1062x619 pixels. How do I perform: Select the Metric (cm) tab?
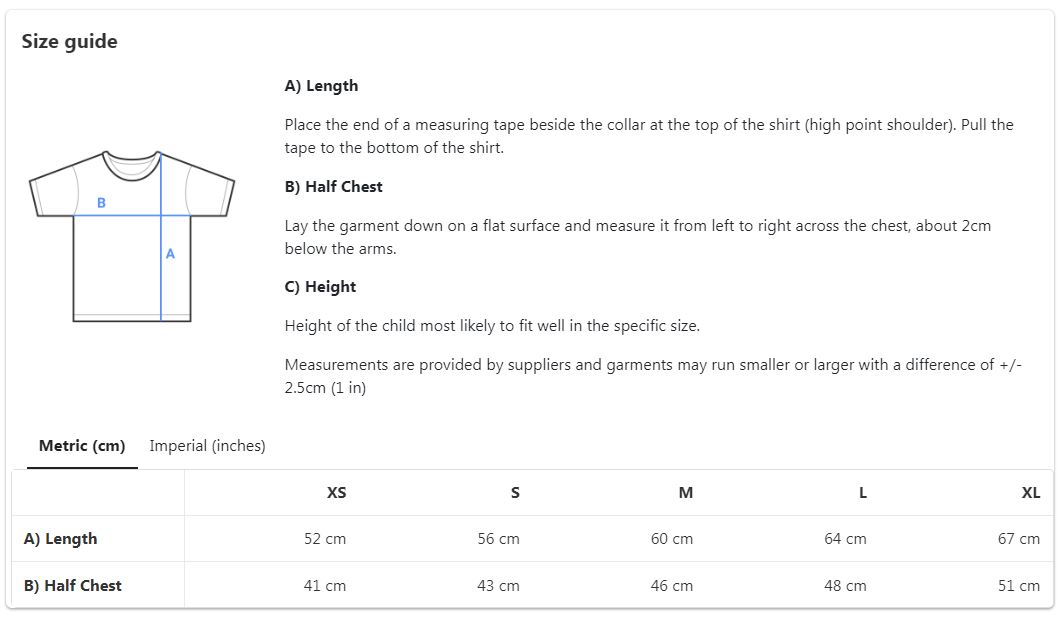[82, 446]
